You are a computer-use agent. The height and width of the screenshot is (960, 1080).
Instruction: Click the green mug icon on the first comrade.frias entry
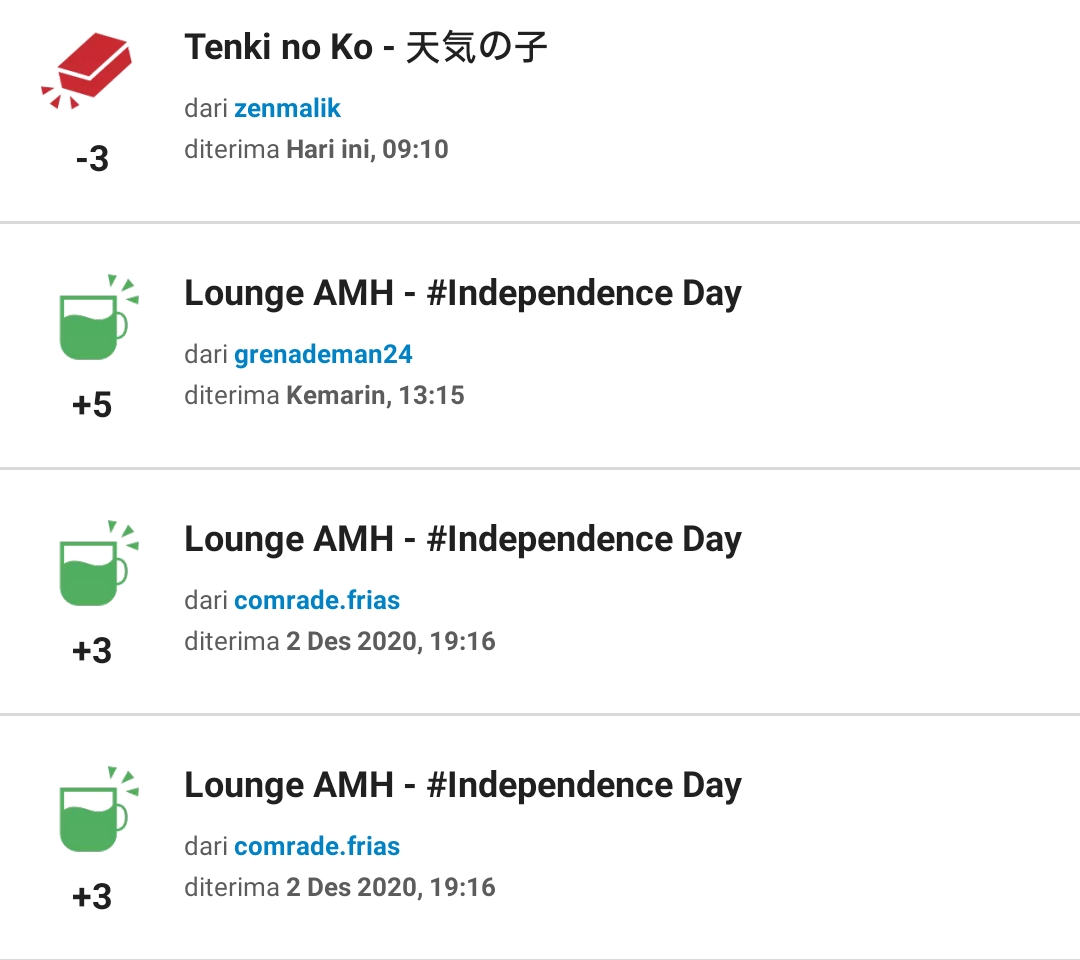coord(93,566)
